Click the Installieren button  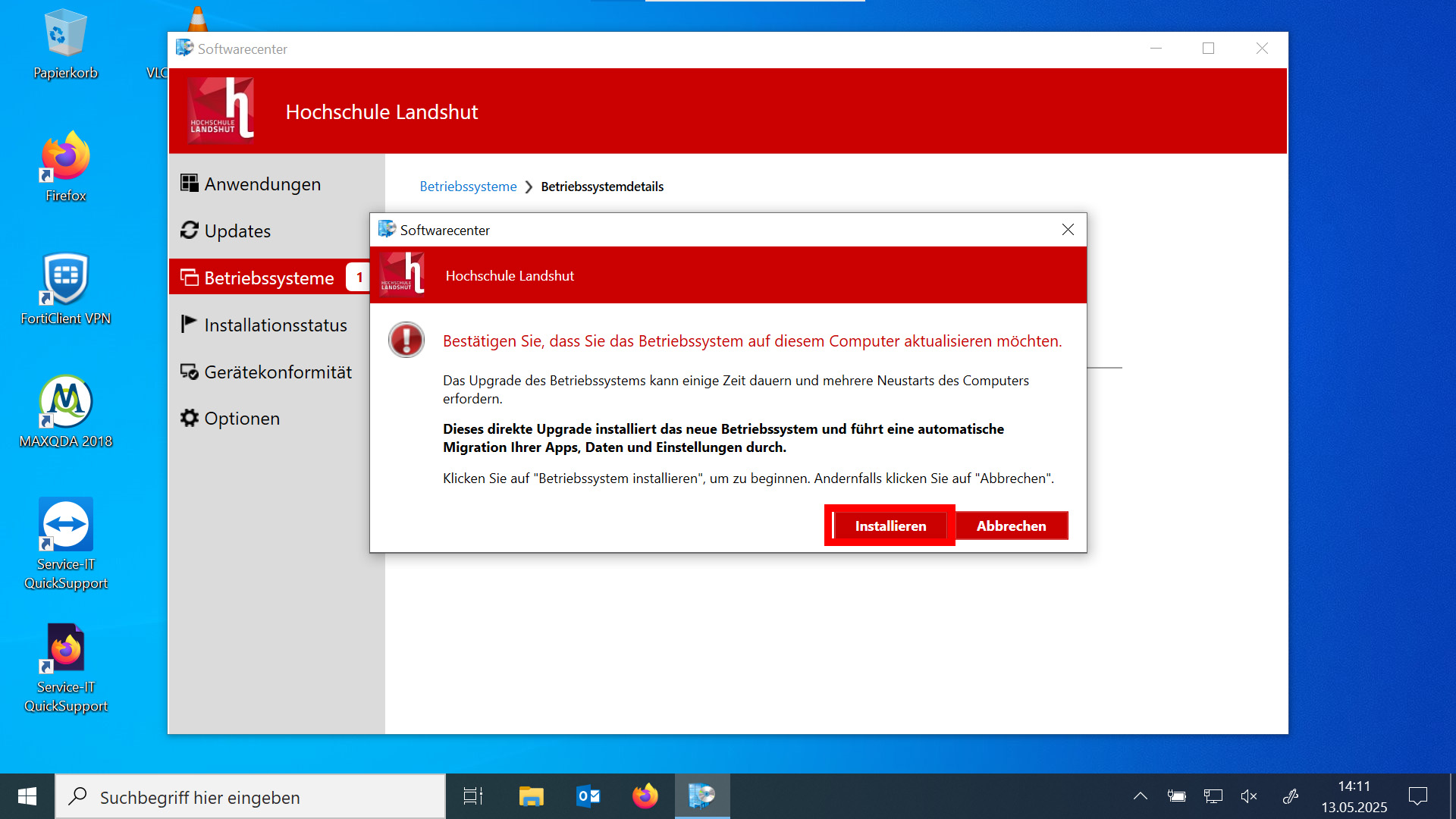[889, 525]
